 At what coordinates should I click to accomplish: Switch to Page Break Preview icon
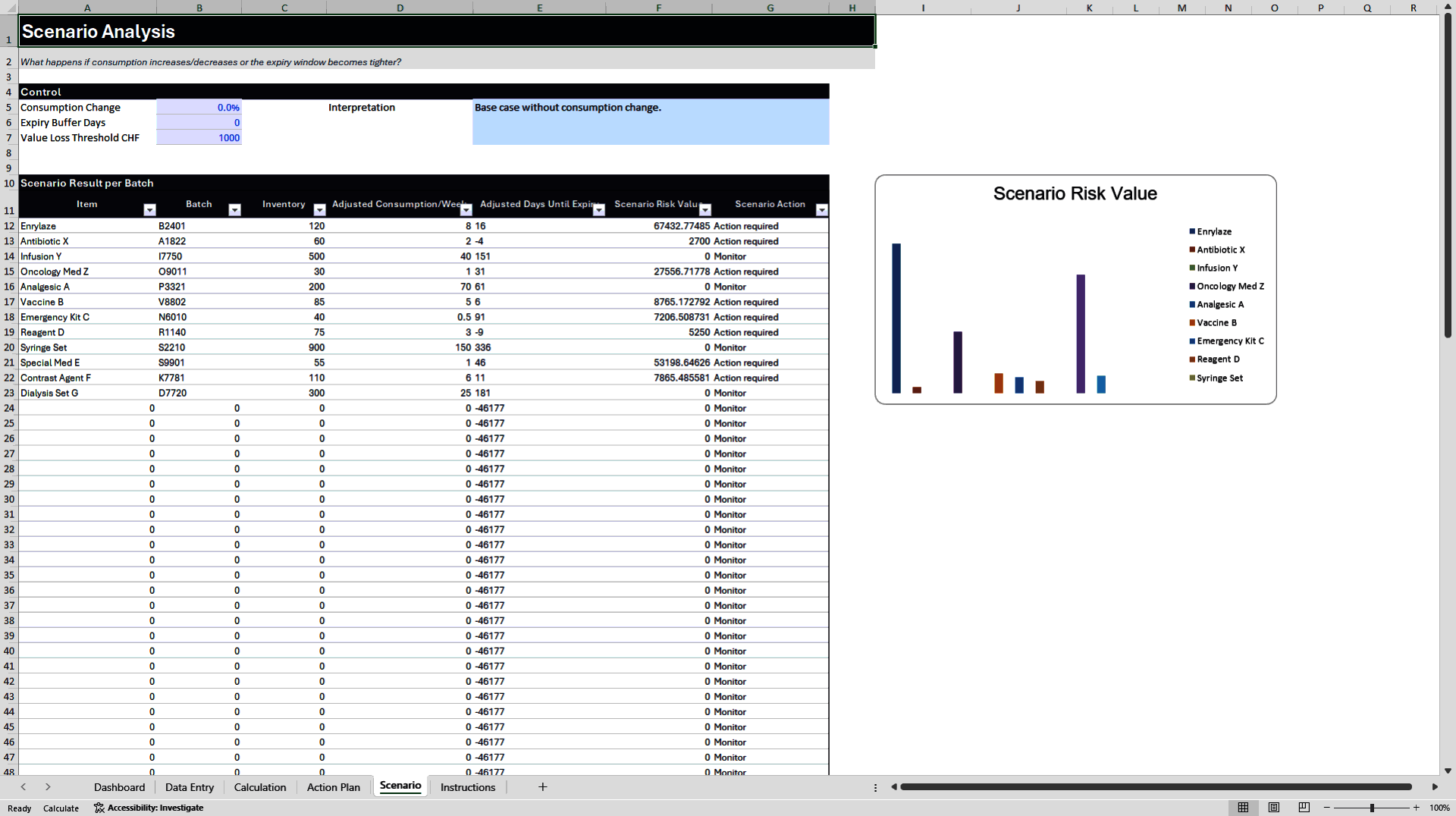click(1304, 808)
